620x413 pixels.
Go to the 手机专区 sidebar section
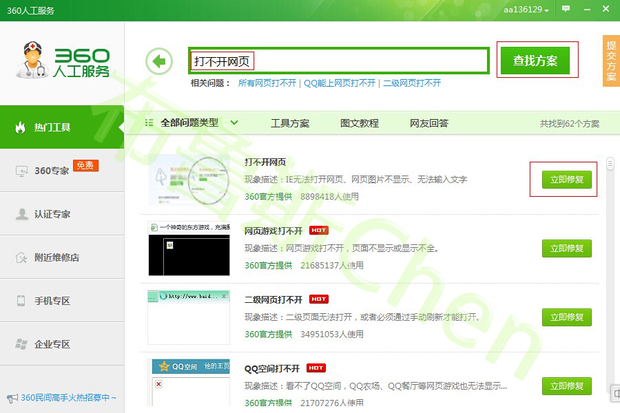click(x=62, y=301)
